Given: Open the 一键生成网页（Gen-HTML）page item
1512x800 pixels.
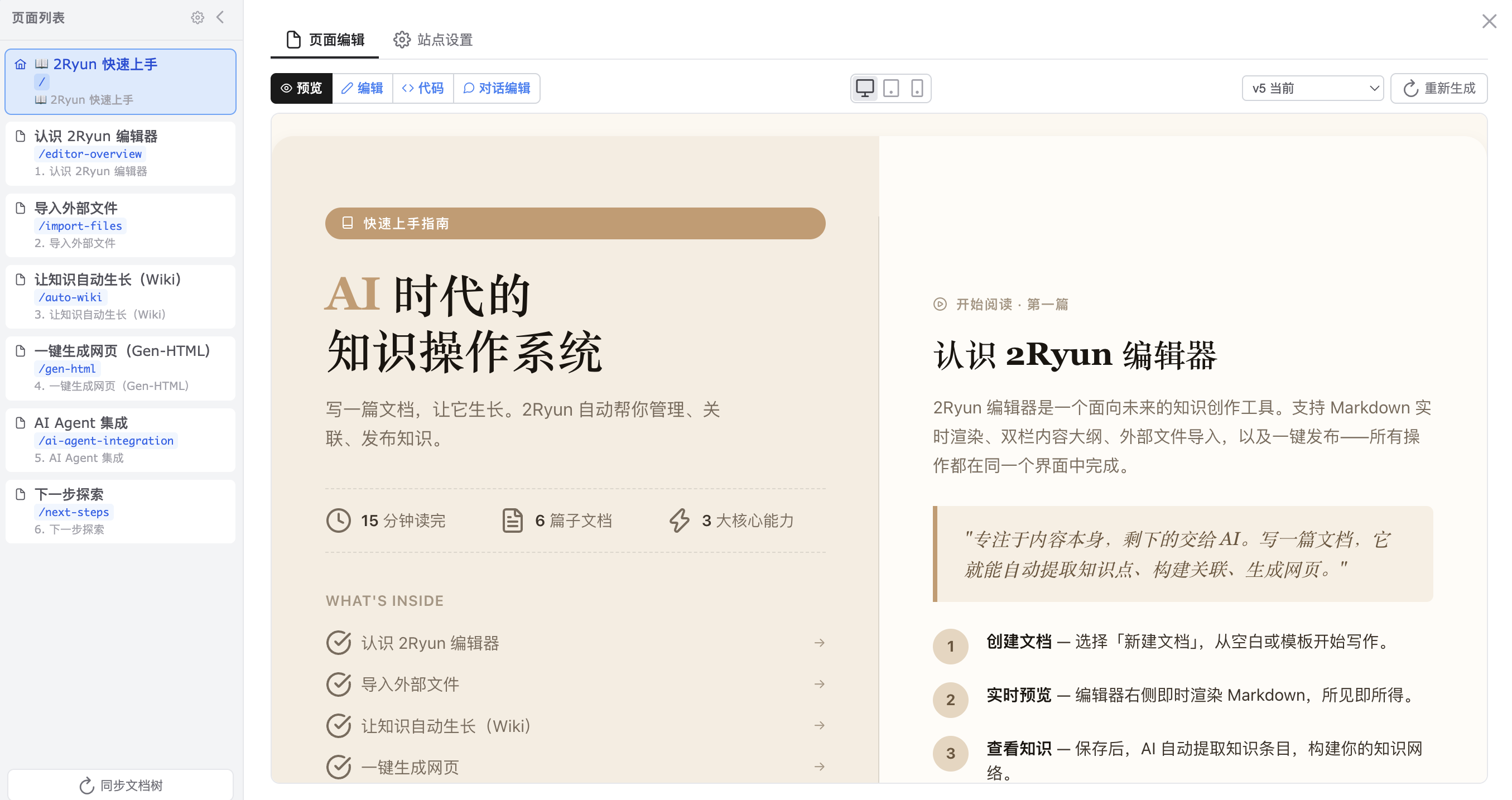Looking at the screenshot, I should (x=121, y=369).
